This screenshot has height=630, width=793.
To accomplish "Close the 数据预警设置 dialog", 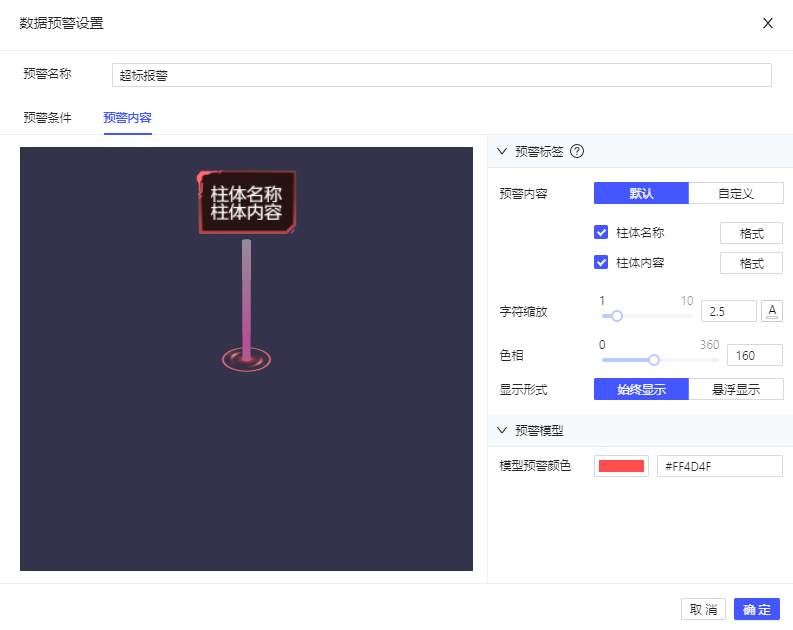I will [767, 23].
